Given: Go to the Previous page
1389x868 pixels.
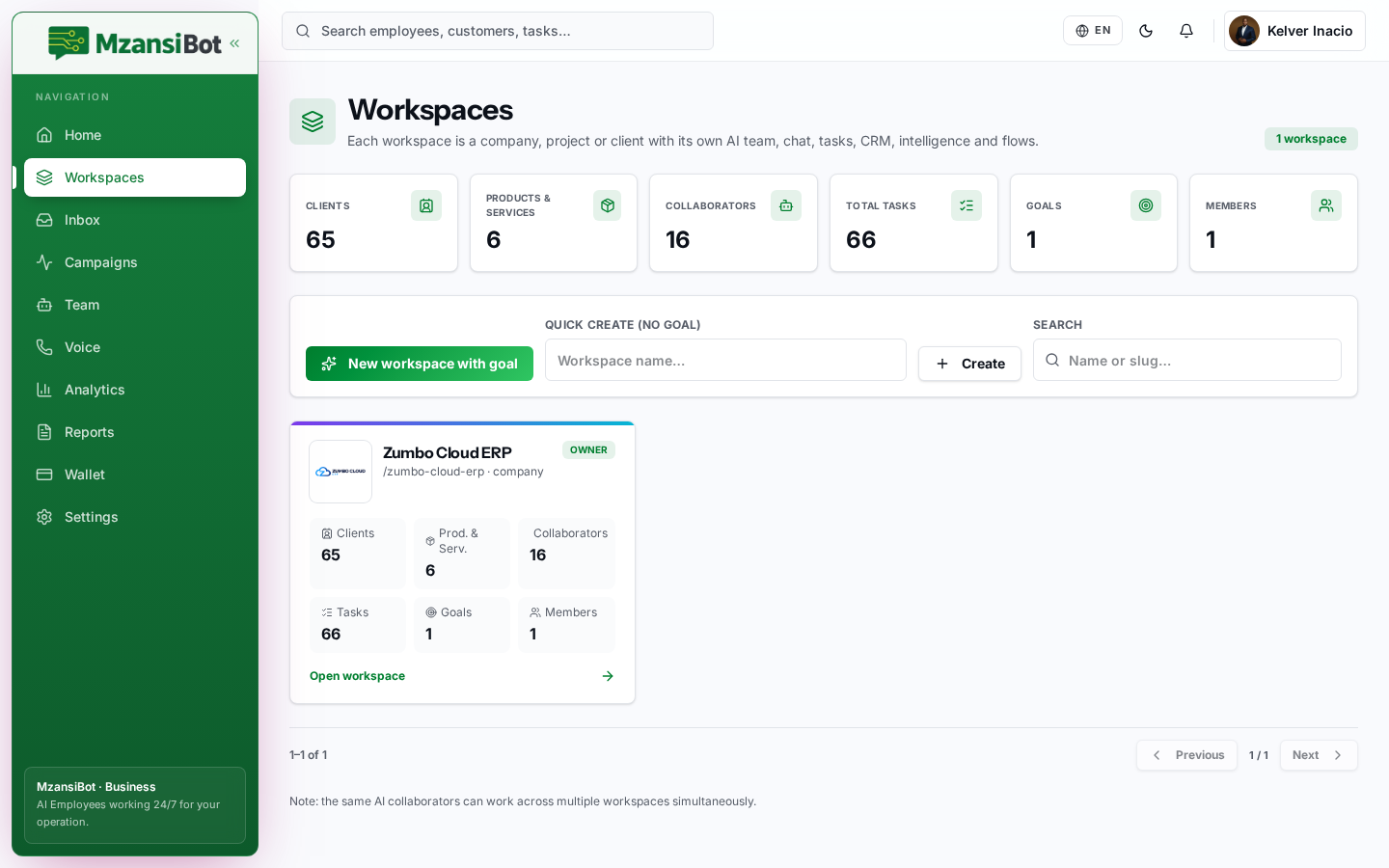Looking at the screenshot, I should click(1186, 755).
